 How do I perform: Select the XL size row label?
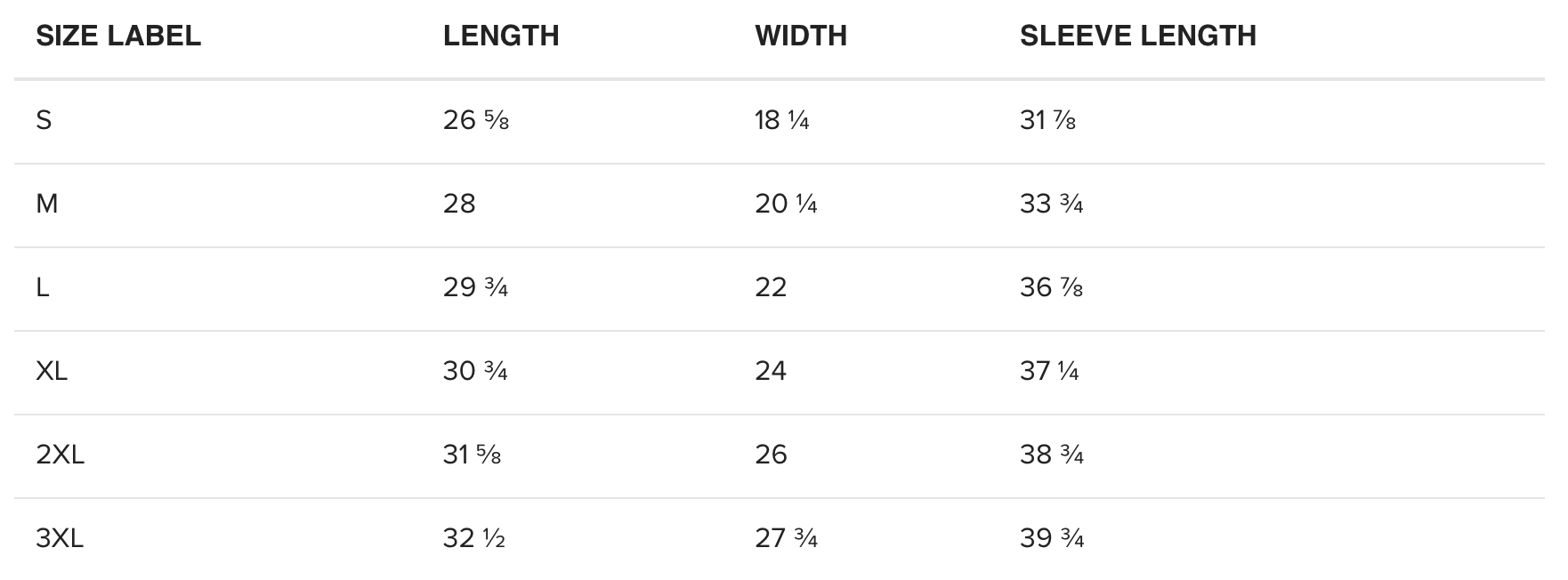click(52, 371)
